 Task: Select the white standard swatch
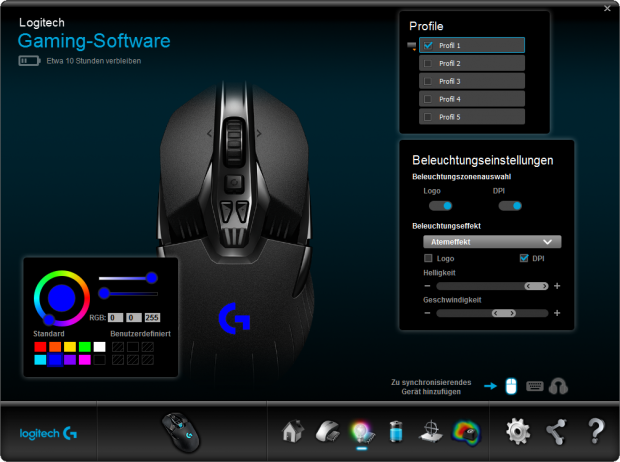click(x=100, y=347)
